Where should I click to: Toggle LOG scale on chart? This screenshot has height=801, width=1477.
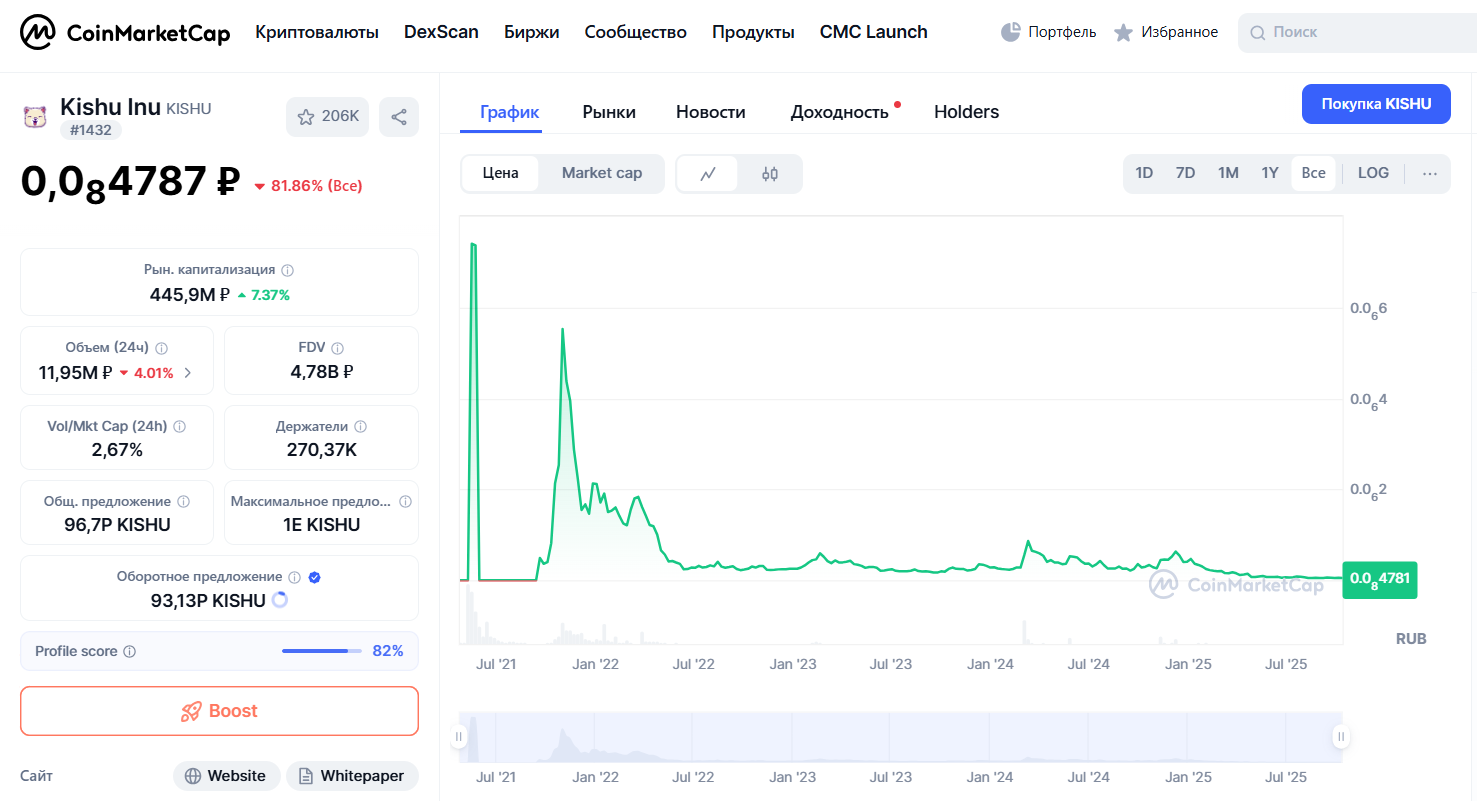pyautogui.click(x=1373, y=173)
